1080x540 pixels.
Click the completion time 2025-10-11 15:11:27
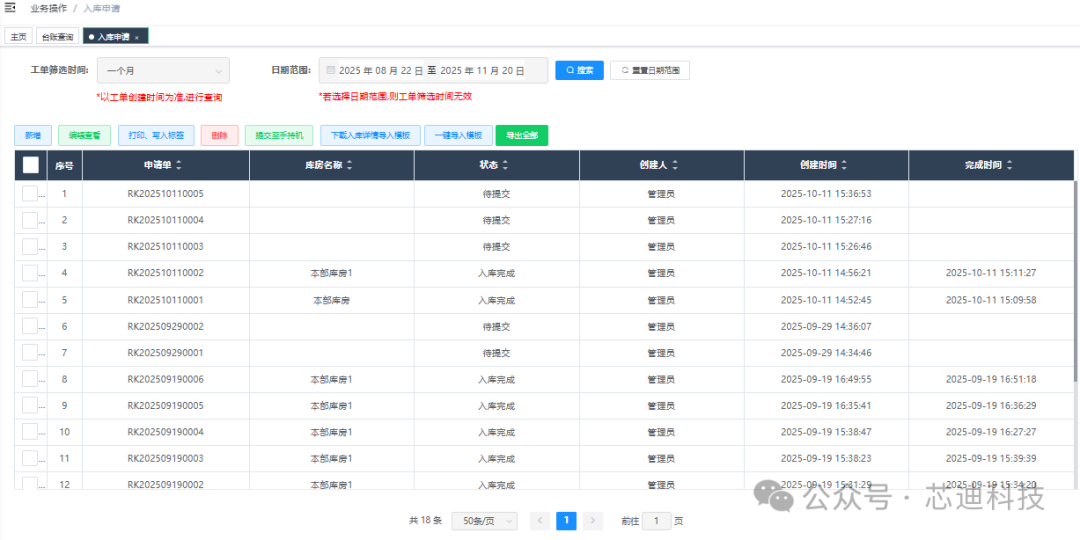pos(991,273)
